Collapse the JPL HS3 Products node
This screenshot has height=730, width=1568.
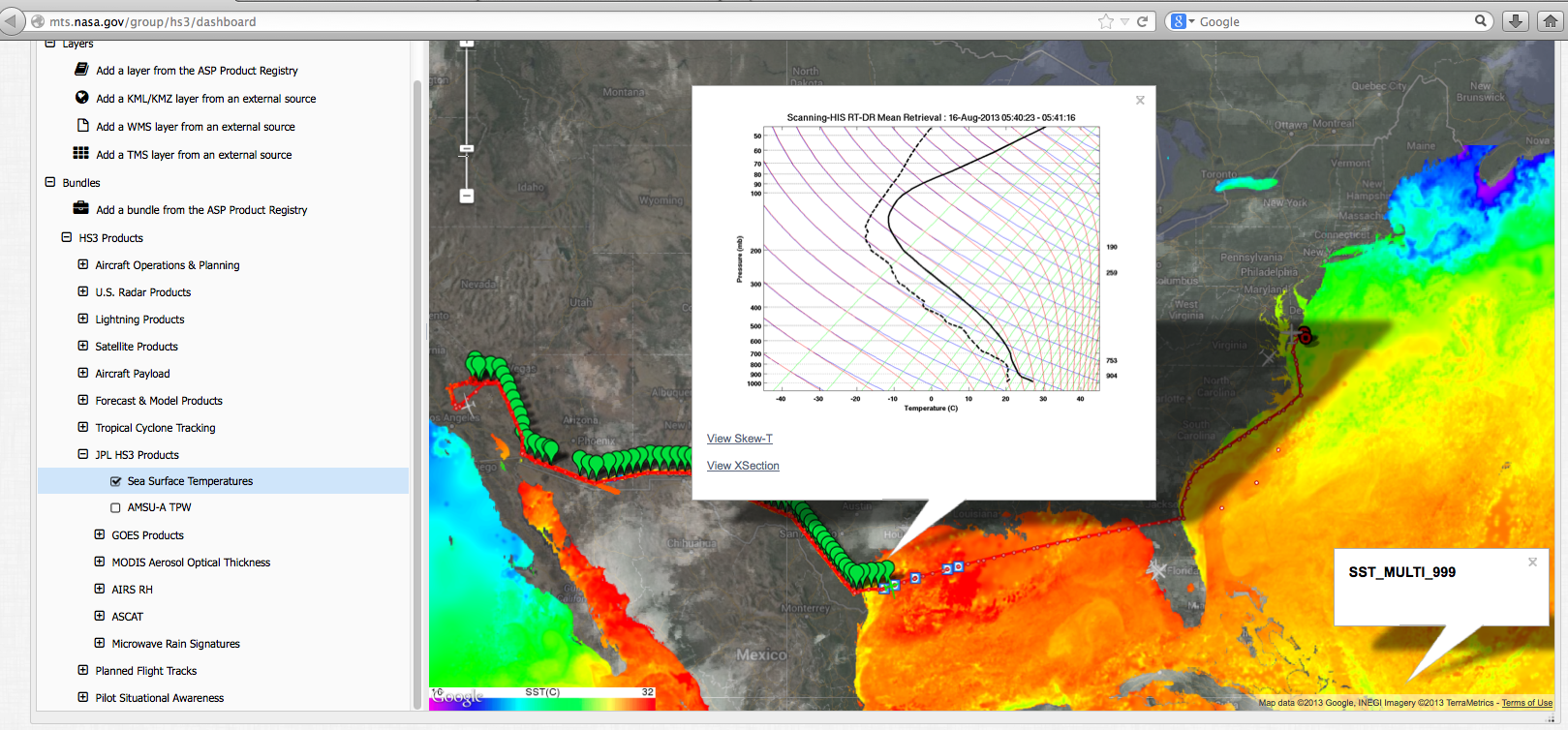[83, 454]
